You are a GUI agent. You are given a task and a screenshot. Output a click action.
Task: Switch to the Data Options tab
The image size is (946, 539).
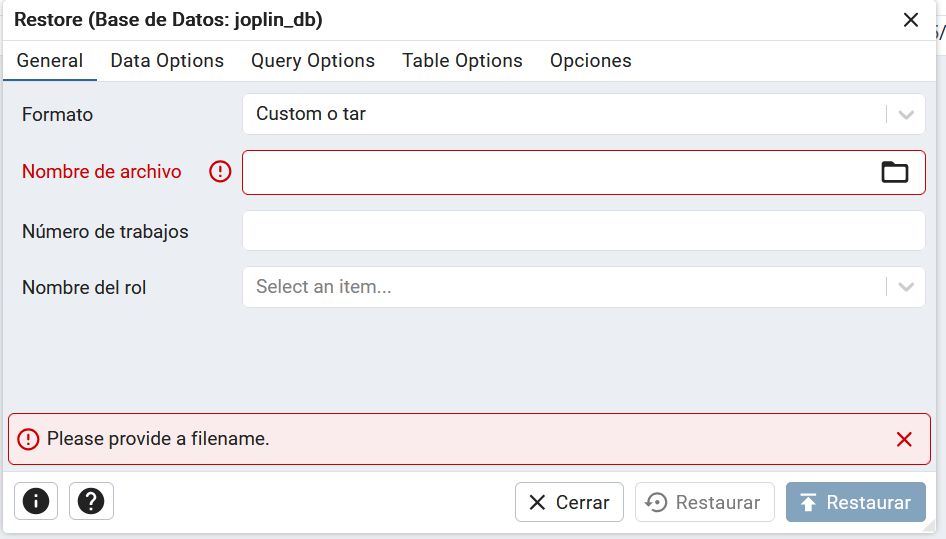(x=167, y=61)
